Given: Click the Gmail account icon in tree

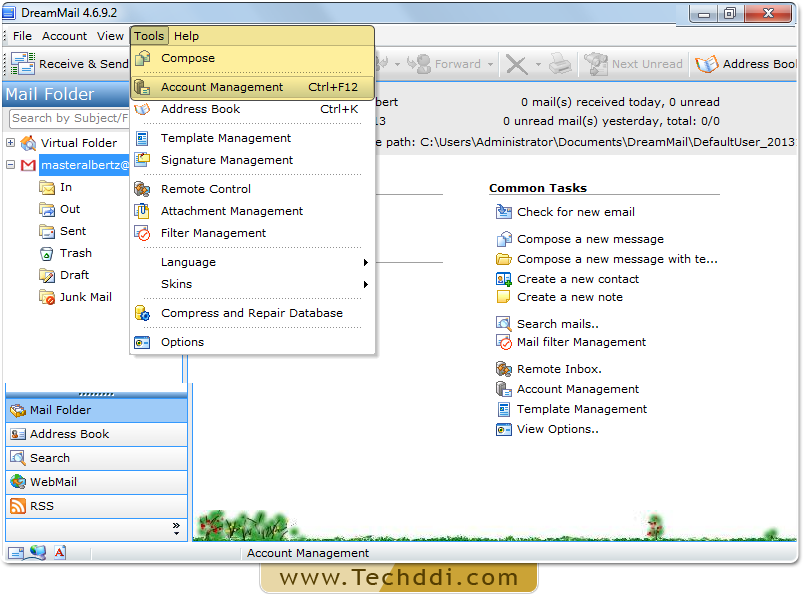Looking at the screenshot, I should [x=28, y=165].
